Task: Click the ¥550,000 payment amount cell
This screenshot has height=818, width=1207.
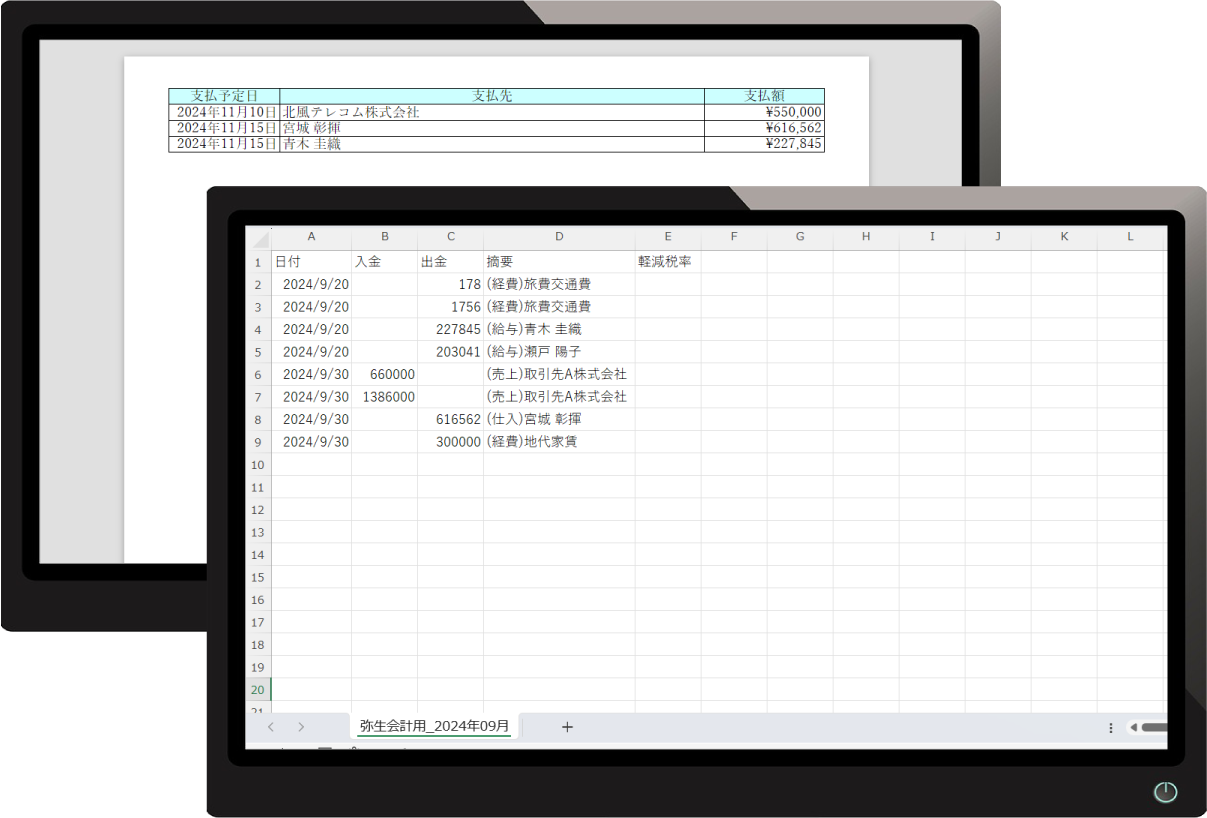Action: [x=764, y=113]
